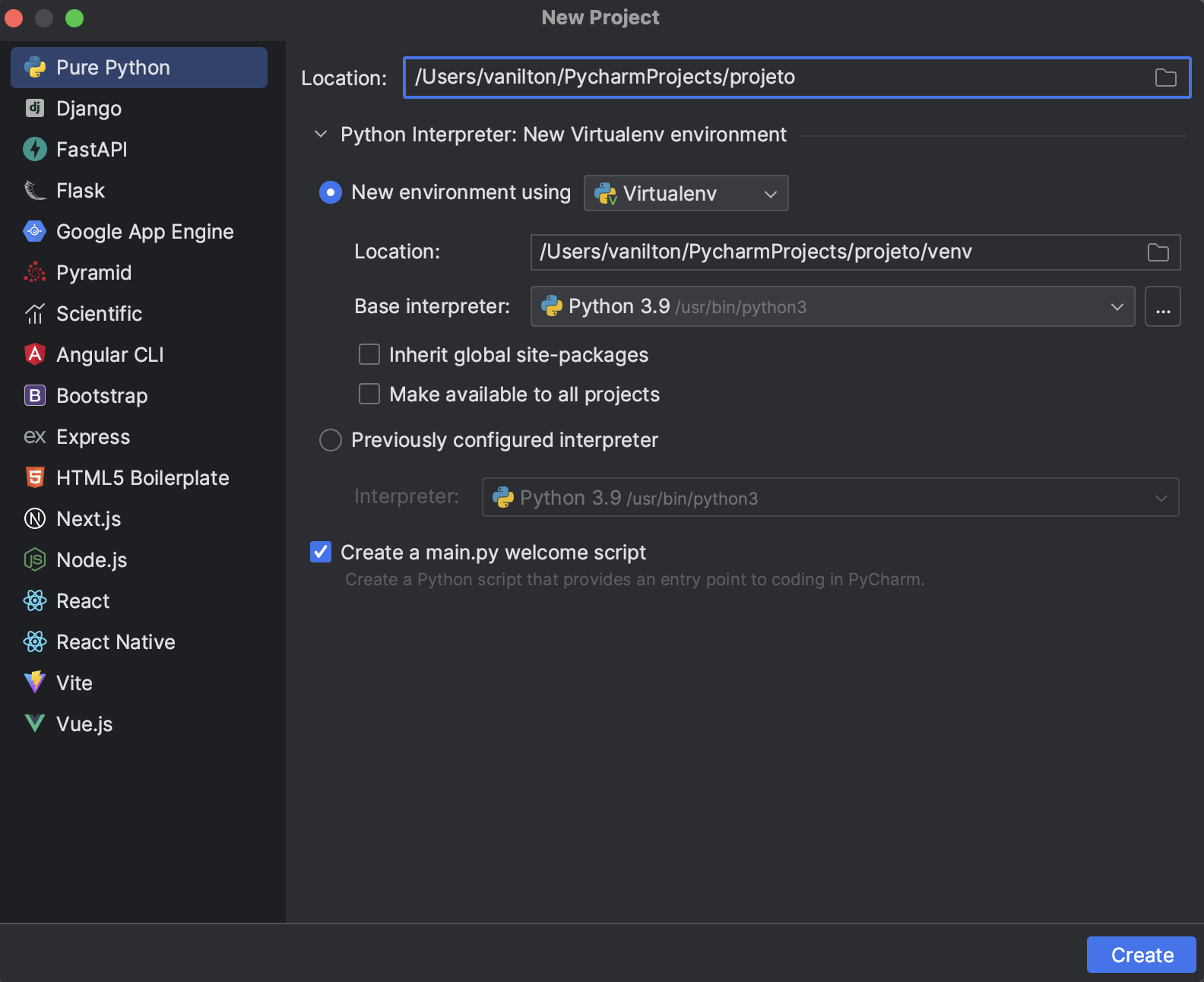Click the venv Location path field
This screenshot has width=1204, height=982.
pyautogui.click(x=855, y=252)
